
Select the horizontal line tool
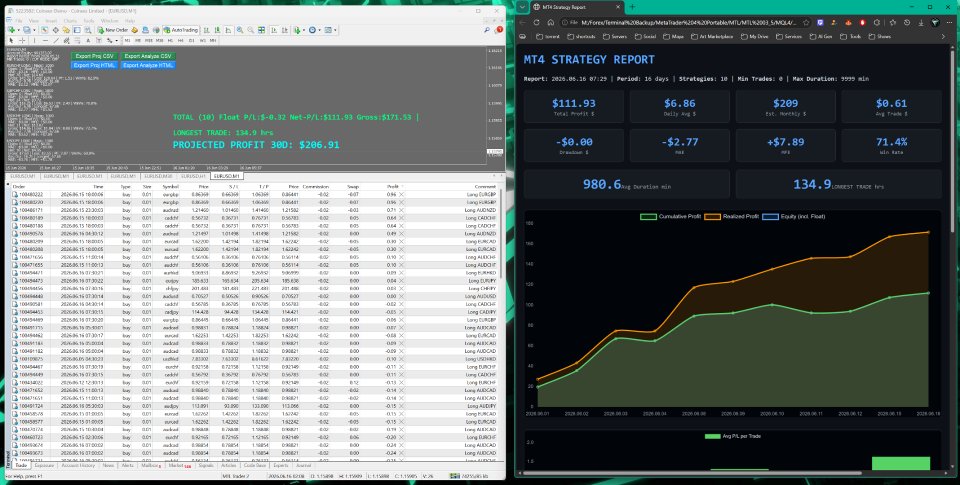[x=45, y=40]
